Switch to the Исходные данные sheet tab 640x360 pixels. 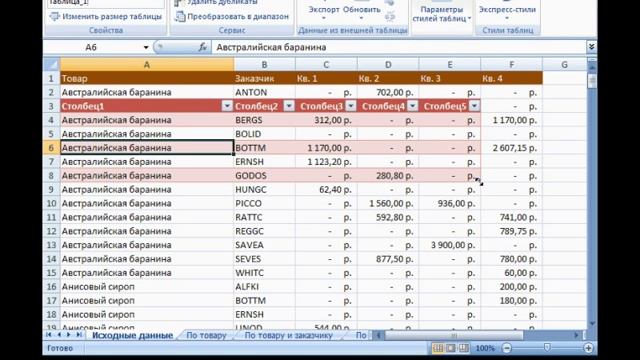[x=132, y=336]
